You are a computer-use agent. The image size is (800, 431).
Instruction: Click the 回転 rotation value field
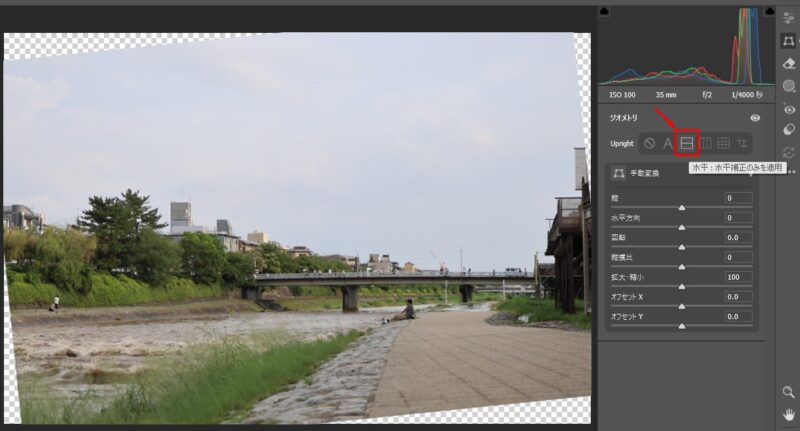pyautogui.click(x=738, y=237)
